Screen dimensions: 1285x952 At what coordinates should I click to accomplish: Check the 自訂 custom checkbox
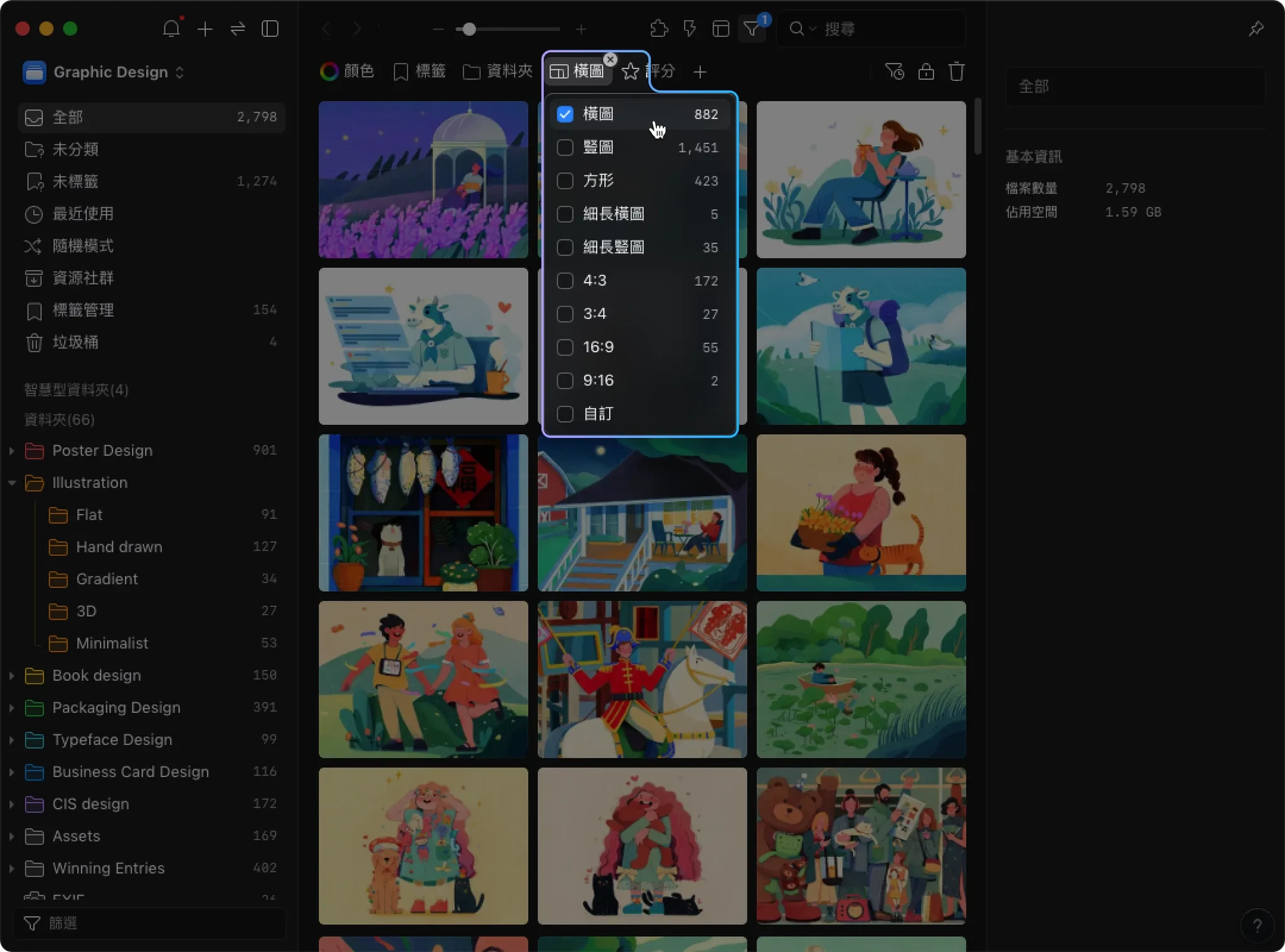[565, 414]
